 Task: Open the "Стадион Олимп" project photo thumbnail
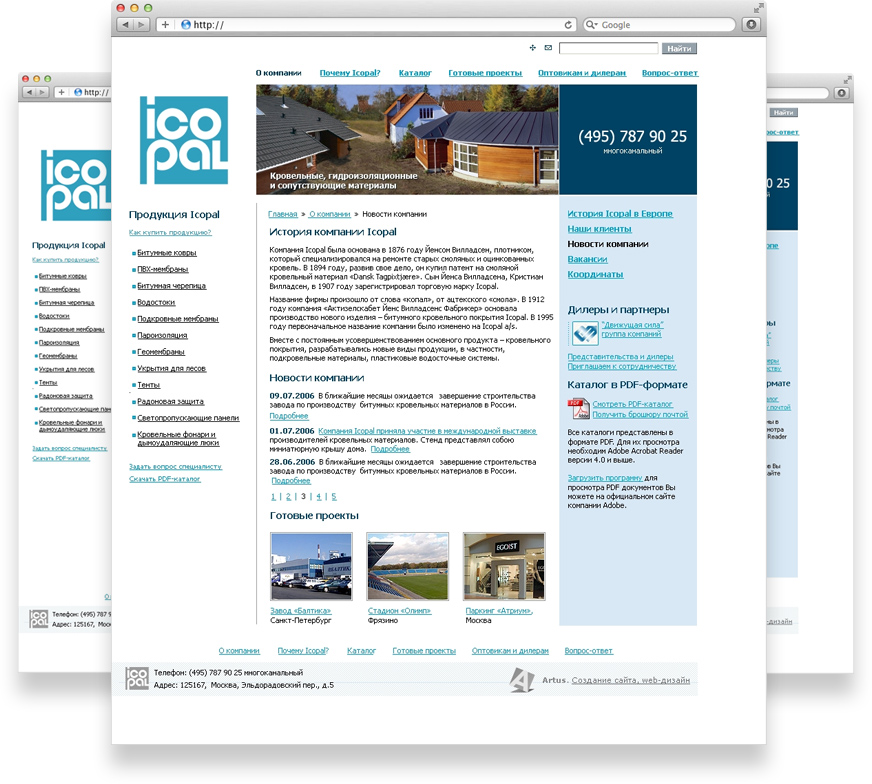[x=408, y=566]
